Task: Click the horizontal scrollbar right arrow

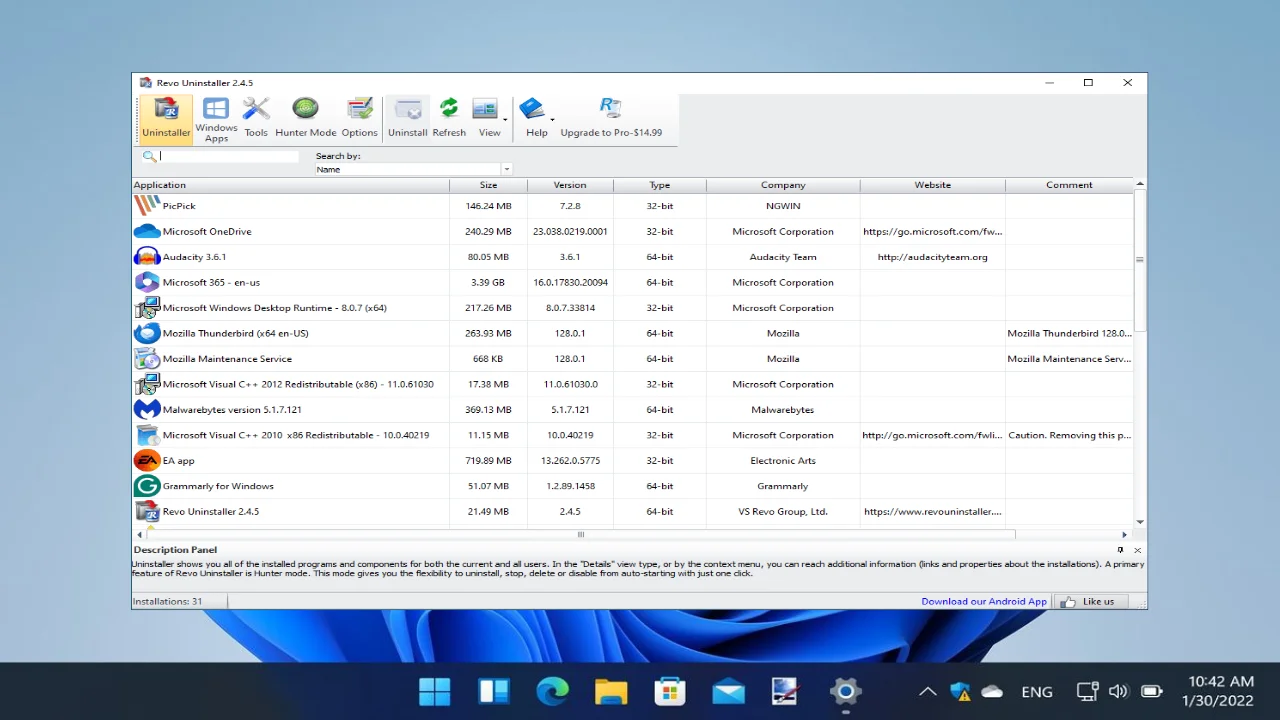Action: pyautogui.click(x=1124, y=534)
